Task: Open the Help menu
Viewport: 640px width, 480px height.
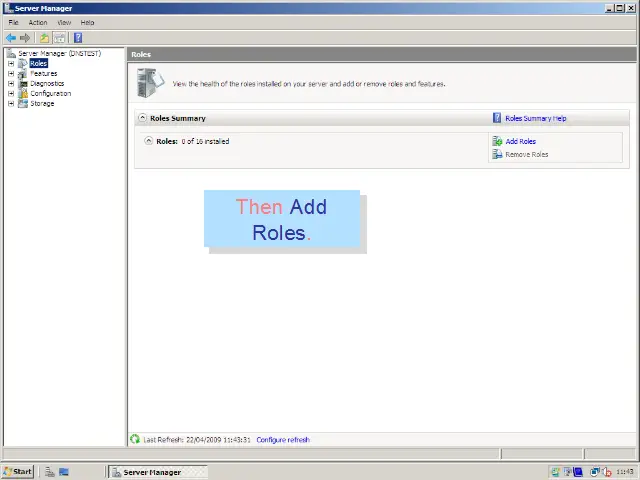Action: [x=87, y=22]
